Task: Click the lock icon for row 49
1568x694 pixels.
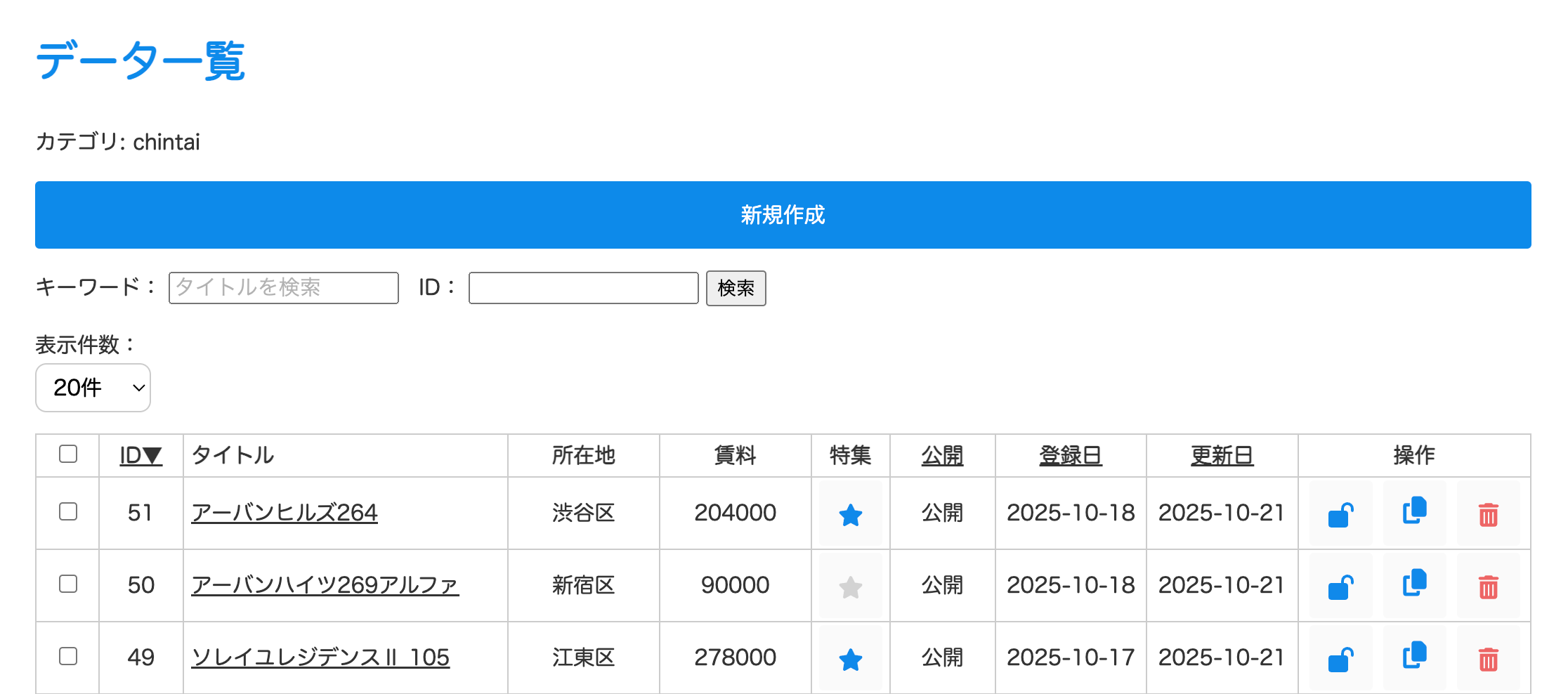Action: click(1340, 659)
